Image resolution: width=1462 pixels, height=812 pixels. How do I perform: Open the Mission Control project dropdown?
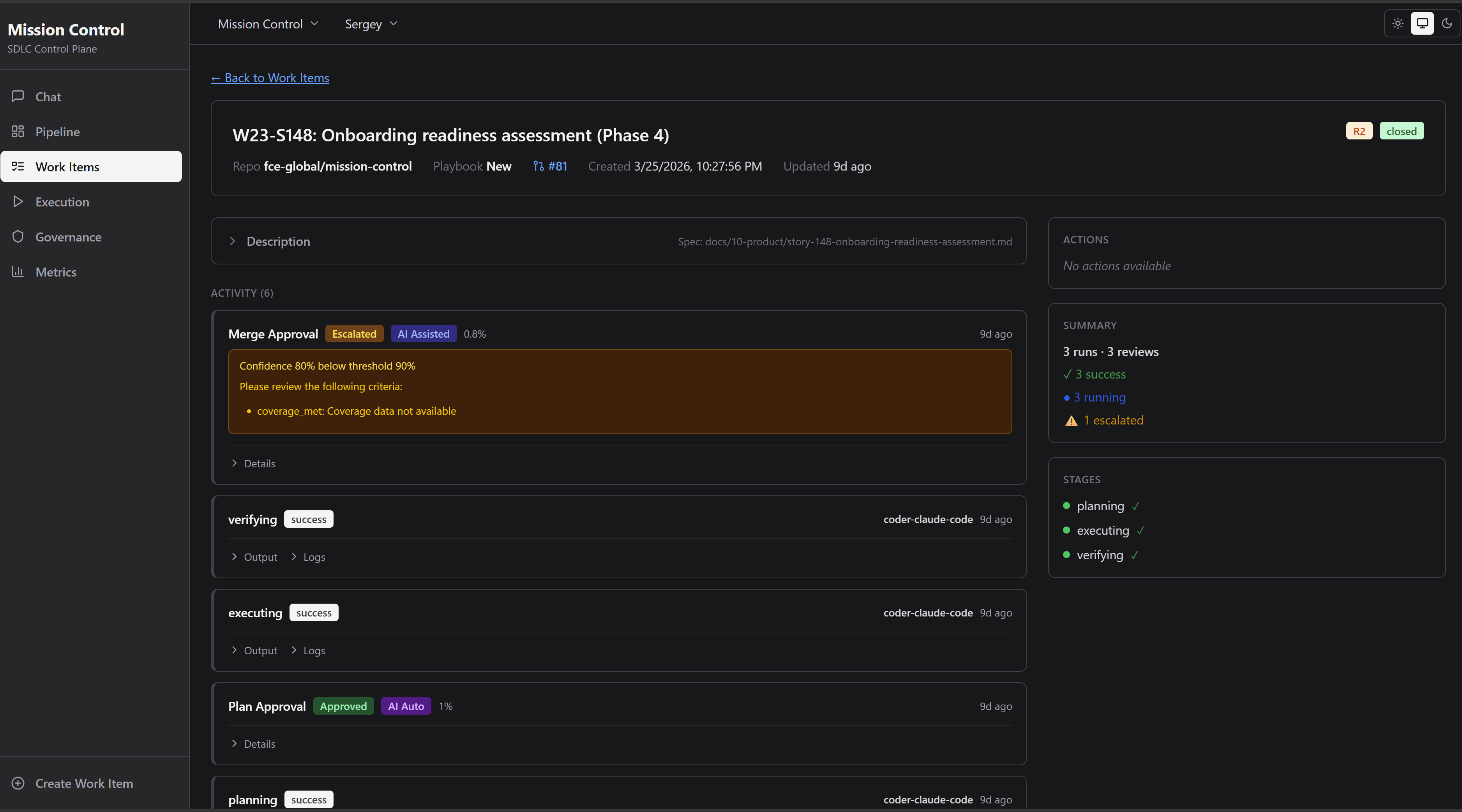(x=268, y=23)
